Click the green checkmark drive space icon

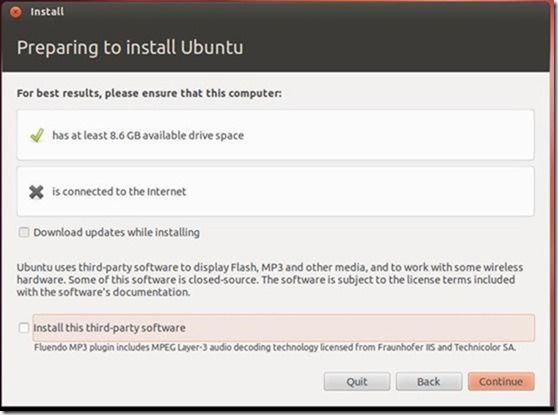tap(37, 135)
